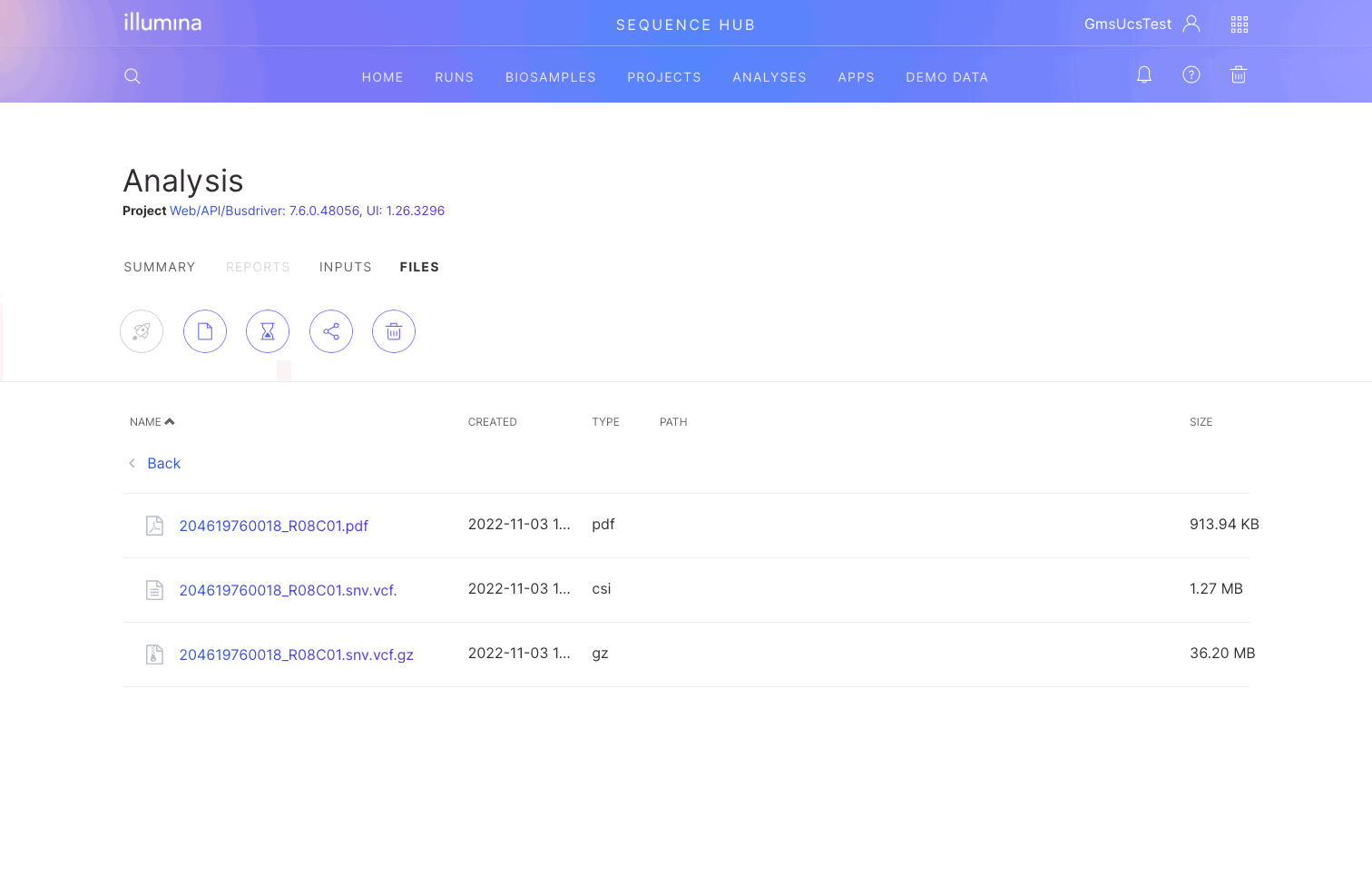
Task: Open the trash bin in header
Action: (x=1239, y=75)
